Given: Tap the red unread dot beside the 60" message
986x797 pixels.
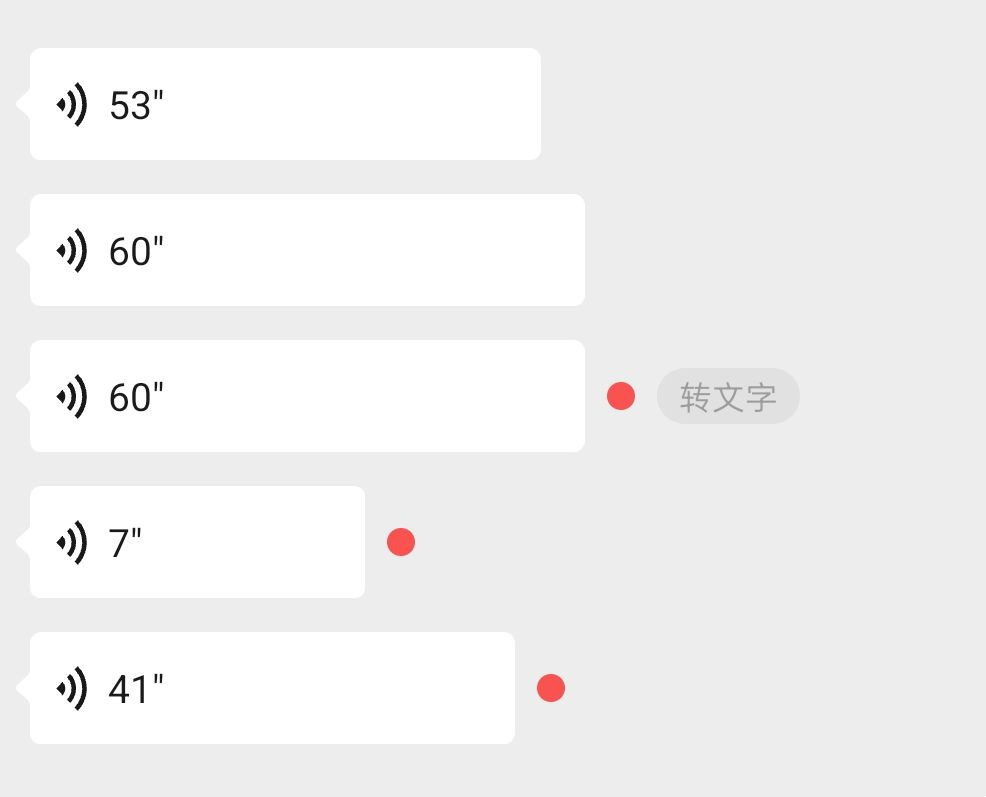Looking at the screenshot, I should (x=621, y=396).
